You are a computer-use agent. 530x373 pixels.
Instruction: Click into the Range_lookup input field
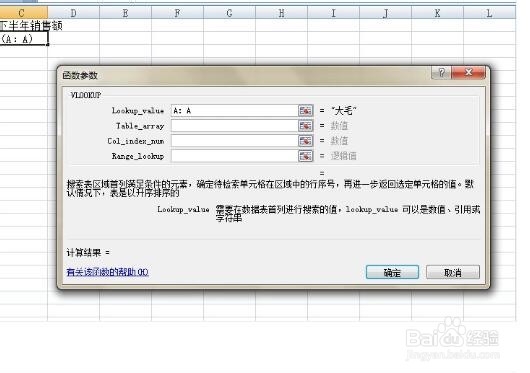(x=234, y=156)
